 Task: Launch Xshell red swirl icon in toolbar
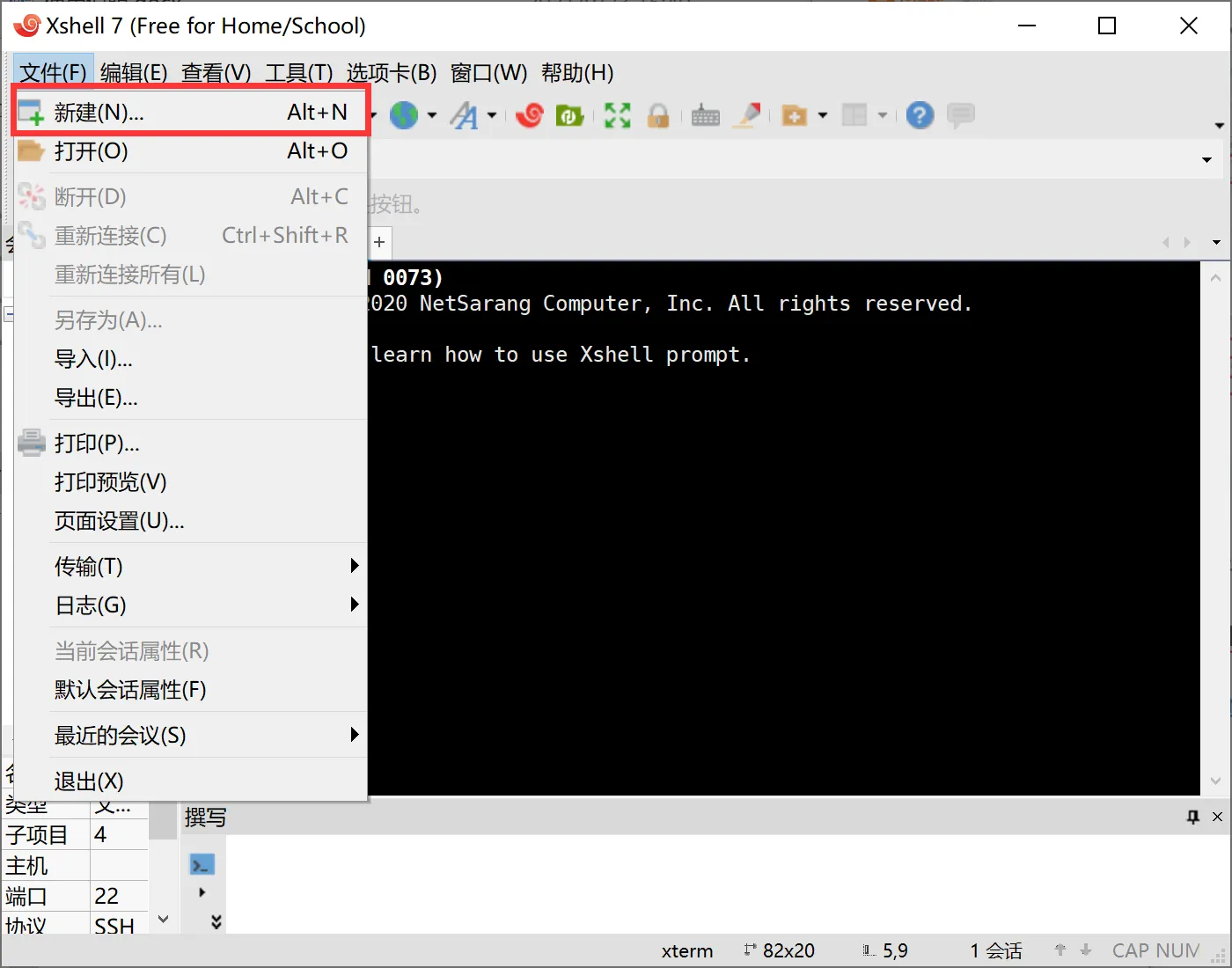(530, 114)
